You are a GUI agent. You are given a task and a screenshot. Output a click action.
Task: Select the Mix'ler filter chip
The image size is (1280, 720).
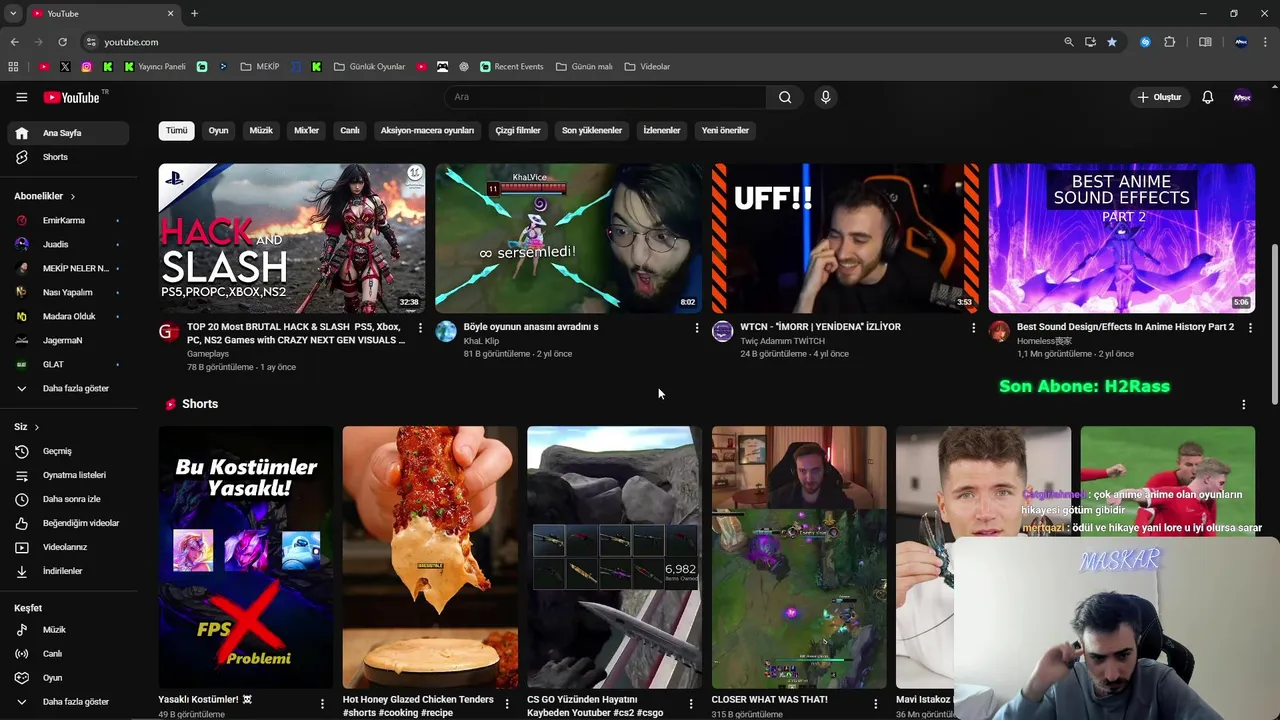[306, 130]
